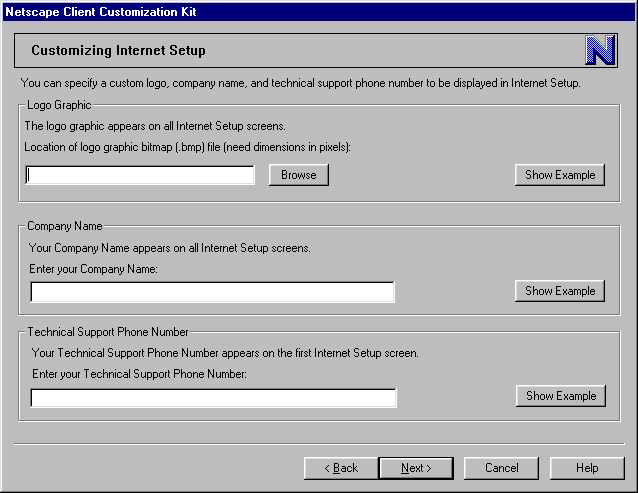Click the Customizing Internet Setup heading
This screenshot has height=493, width=638.
pos(119,50)
